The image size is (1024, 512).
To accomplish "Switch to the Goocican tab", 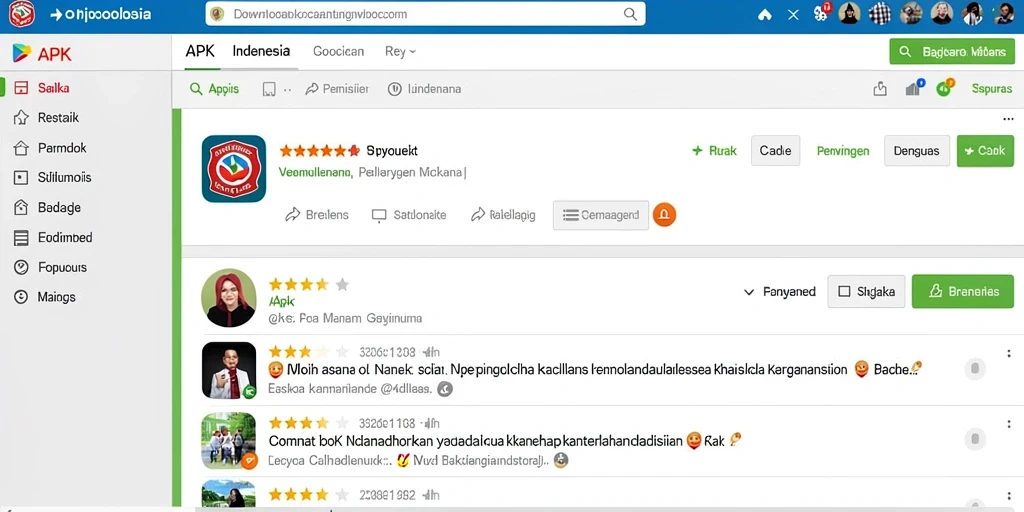I will pos(338,51).
